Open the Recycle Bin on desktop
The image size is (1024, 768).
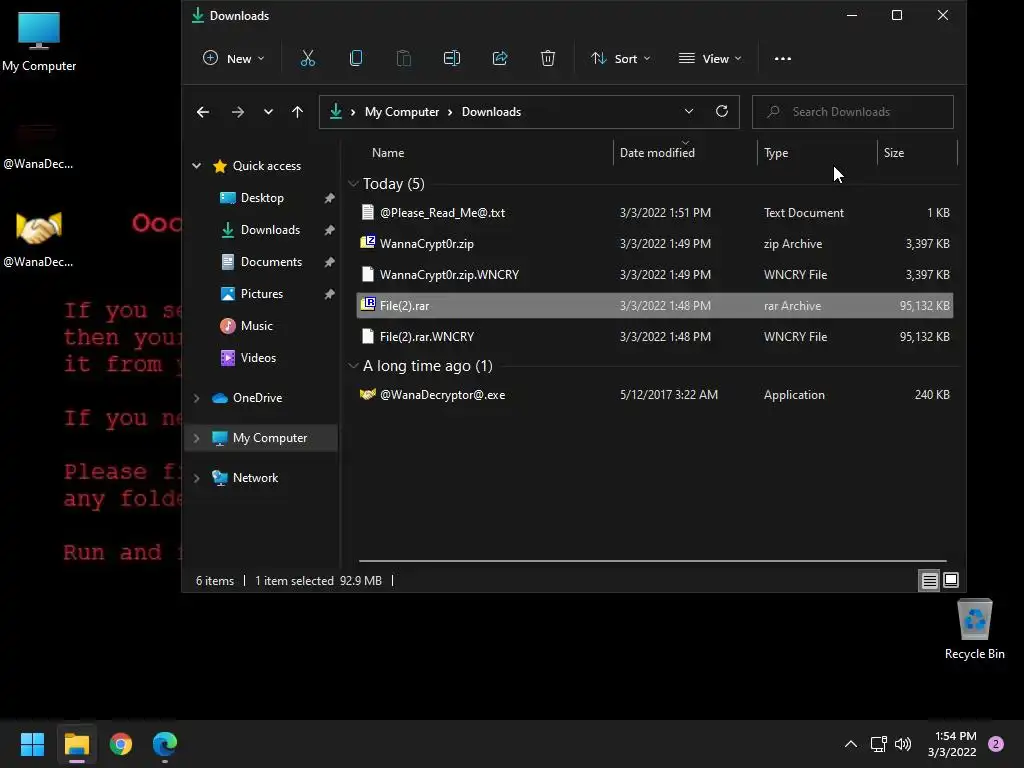[974, 629]
